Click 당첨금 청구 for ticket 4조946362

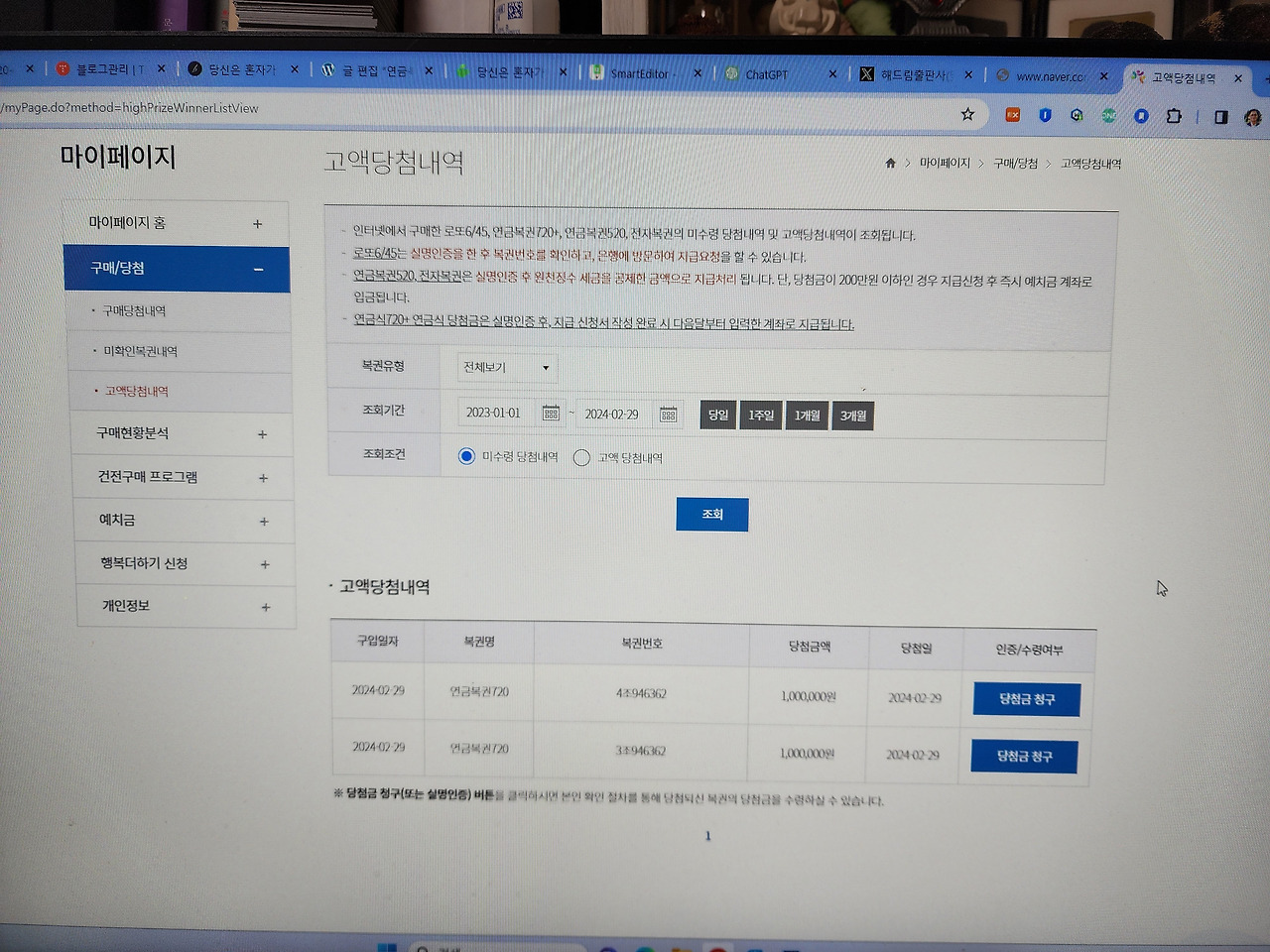(x=1027, y=699)
